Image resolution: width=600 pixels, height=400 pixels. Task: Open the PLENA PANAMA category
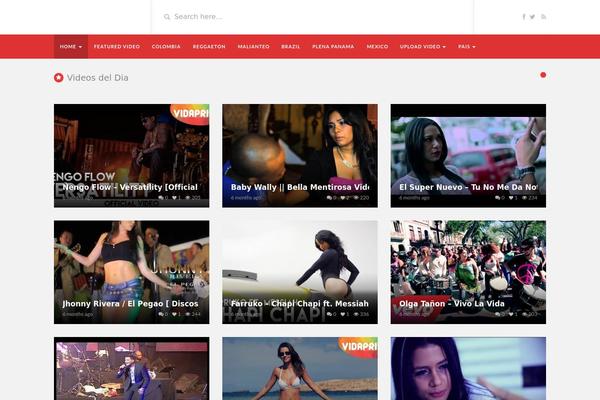[x=333, y=47]
